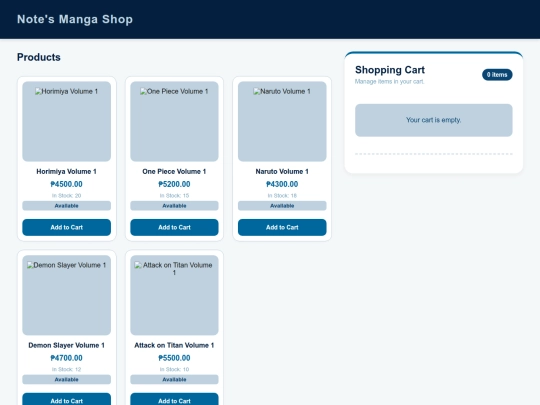Click One Piece's Available status badge
This screenshot has width=540, height=405.
point(174,206)
